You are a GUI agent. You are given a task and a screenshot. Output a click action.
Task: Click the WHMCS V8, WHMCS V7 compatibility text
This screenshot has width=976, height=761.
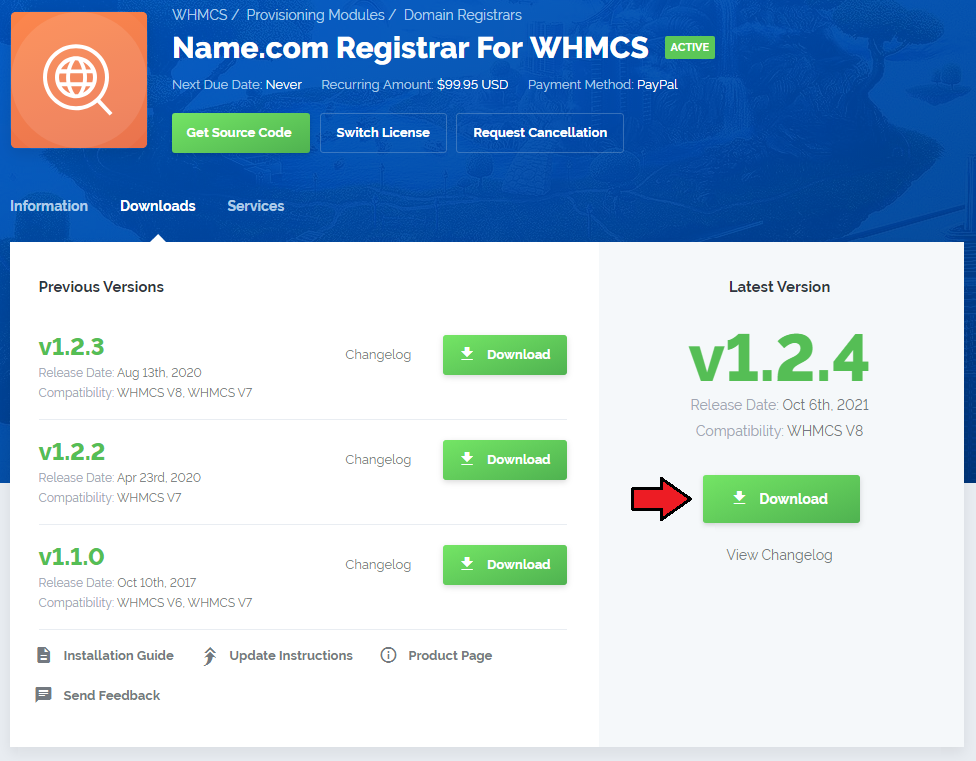[185, 393]
